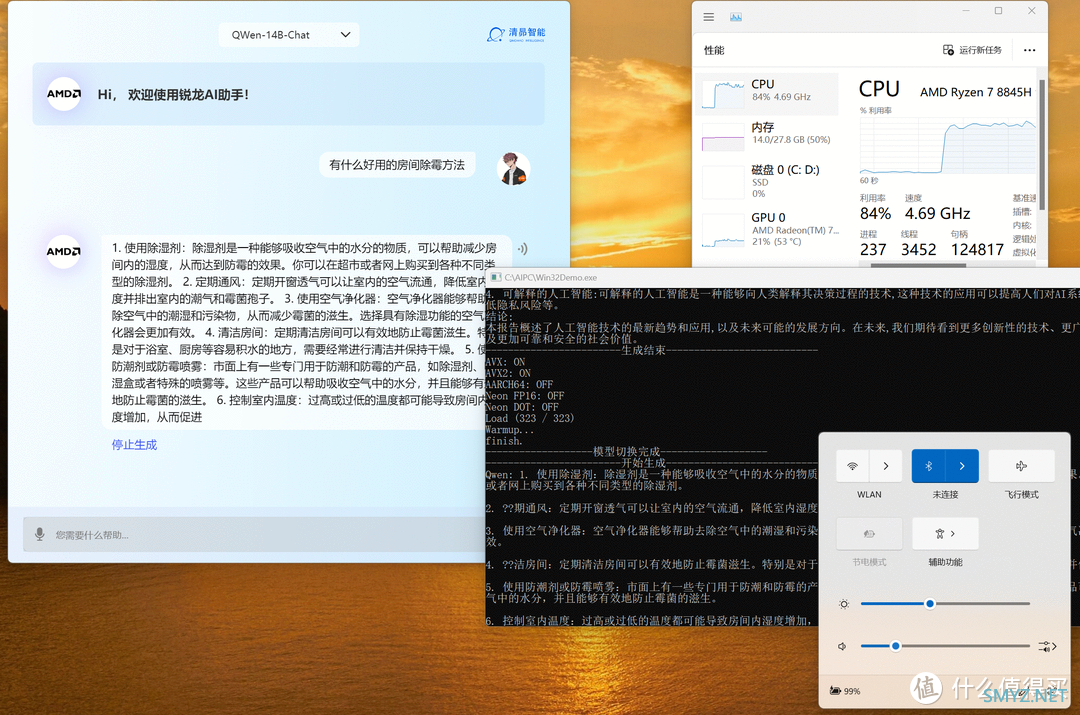This screenshot has width=1080, height=715.
Task: Select the question bubble 有什么好用的房间除霉方法
Action: click(x=397, y=165)
